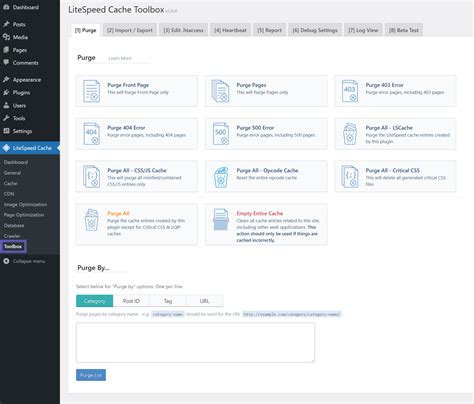
Task: Click the Purge All - LSCache trash icon
Action: click(x=350, y=134)
